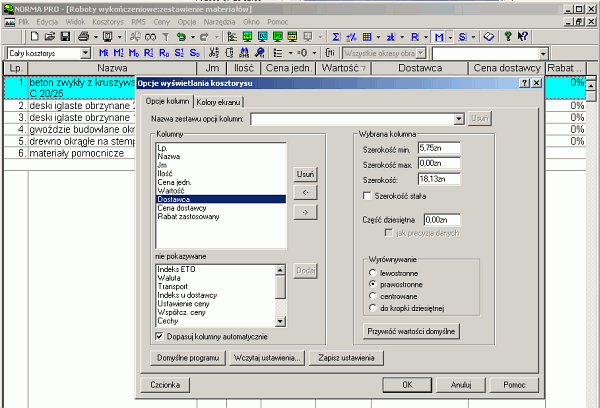Click the New document toolbar icon
This screenshot has width=600, height=408.
tap(34, 36)
